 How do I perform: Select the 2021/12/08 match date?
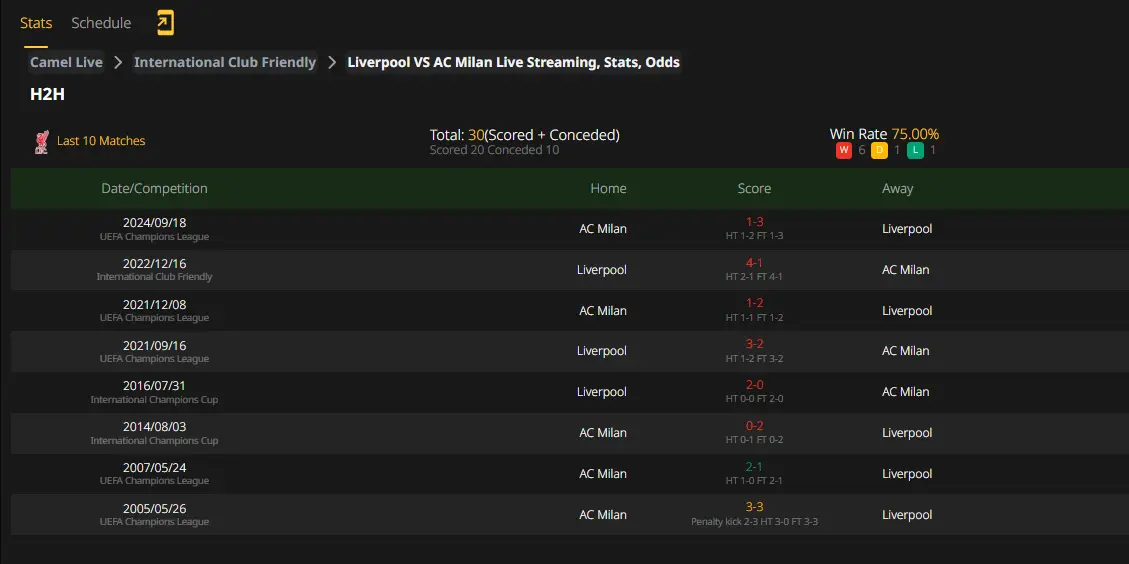tap(154, 305)
